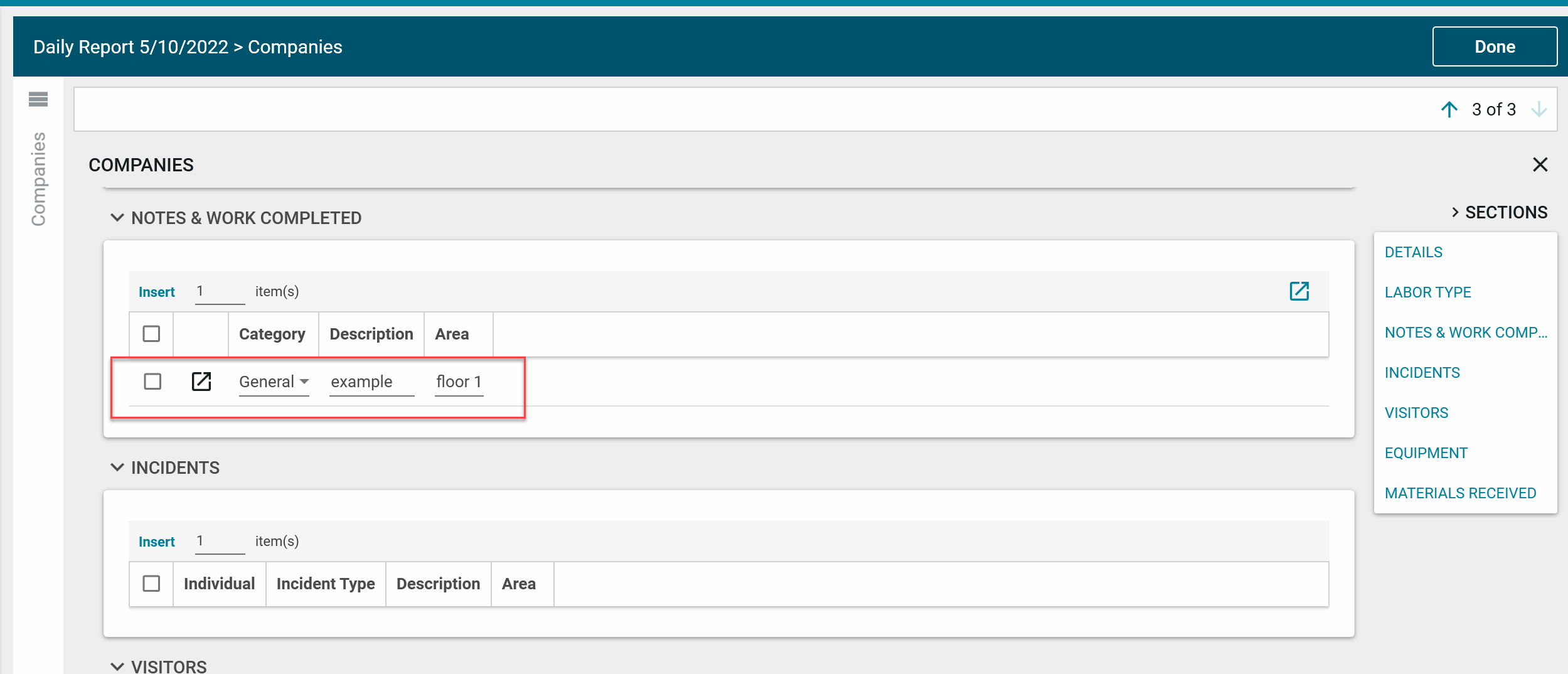Click the Done button
This screenshot has width=1568, height=674.
click(x=1494, y=47)
